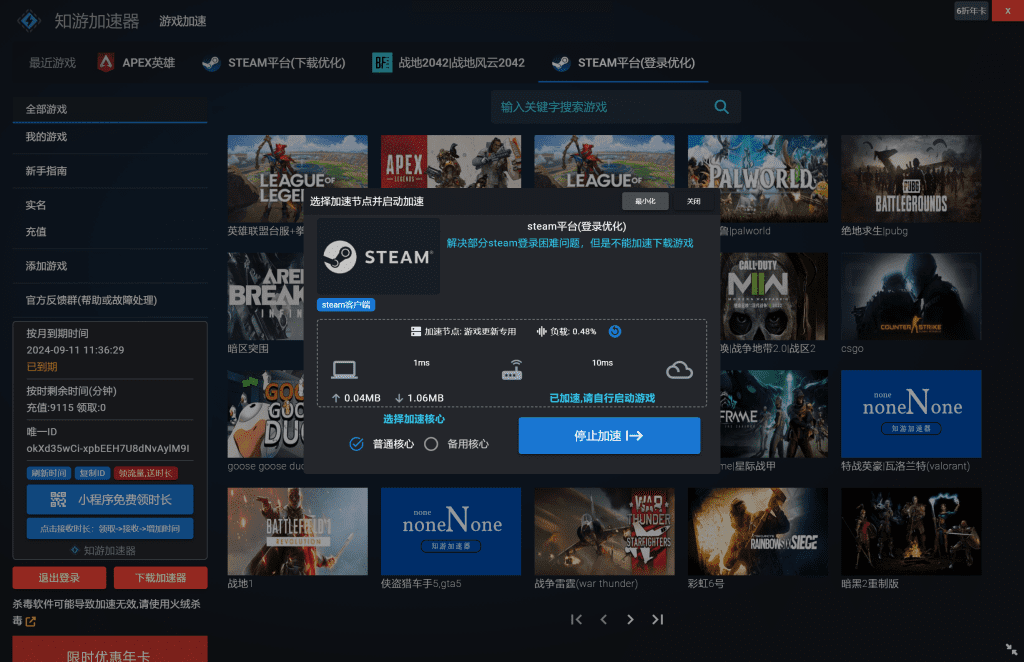Open the csgo game thumbnail
The width and height of the screenshot is (1024, 662).
pos(911,296)
